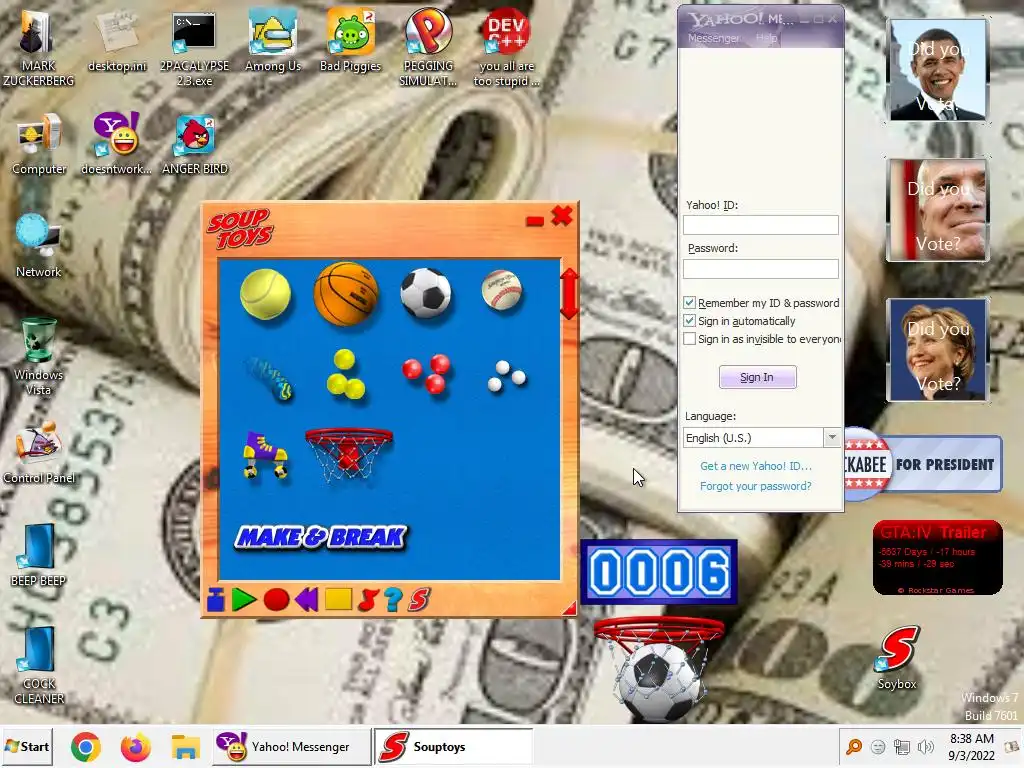This screenshot has width=1024, height=768.
Task: Open the Soybox desktop shortcut
Action: tap(897, 658)
